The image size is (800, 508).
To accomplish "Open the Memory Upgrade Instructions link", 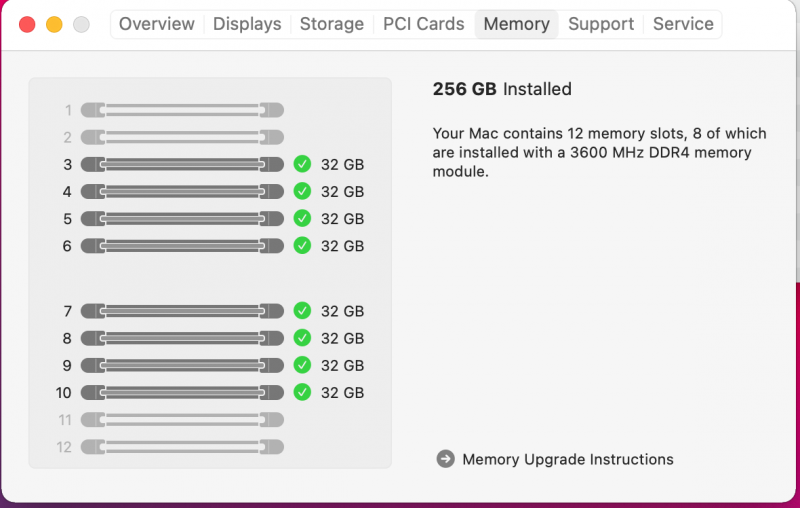I will tap(567, 459).
